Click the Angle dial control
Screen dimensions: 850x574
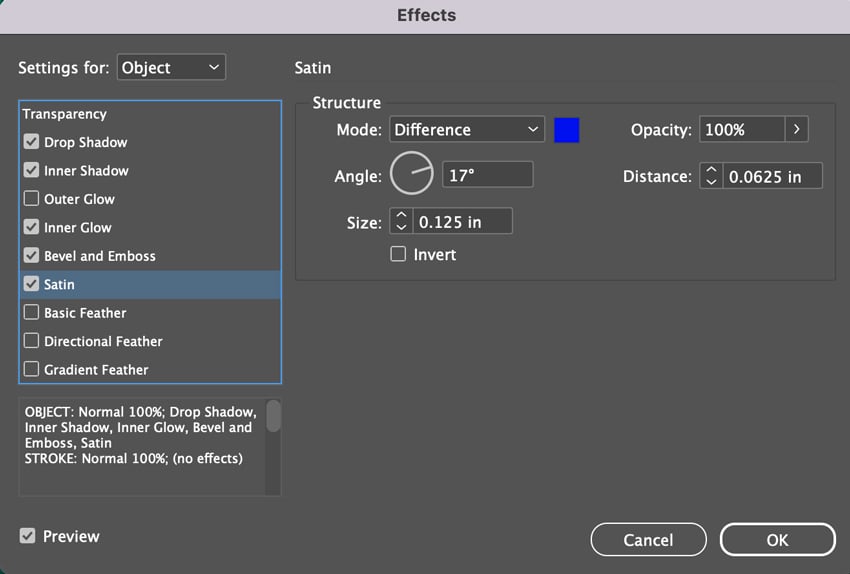pos(411,173)
